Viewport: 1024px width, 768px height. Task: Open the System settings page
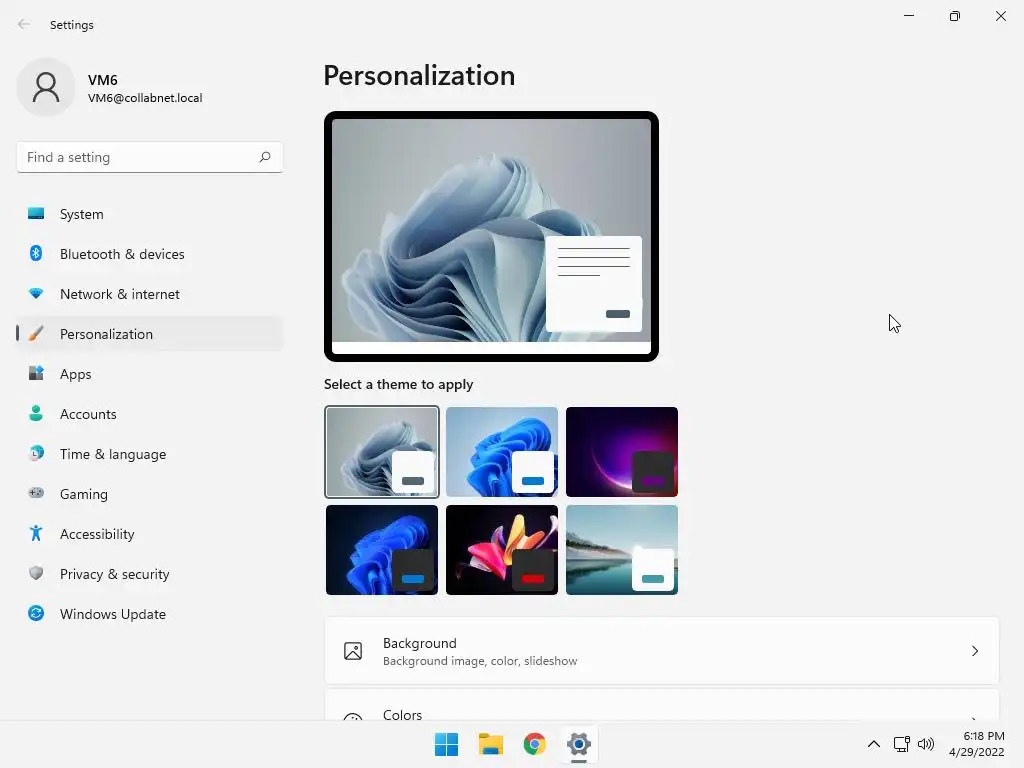coord(150,214)
